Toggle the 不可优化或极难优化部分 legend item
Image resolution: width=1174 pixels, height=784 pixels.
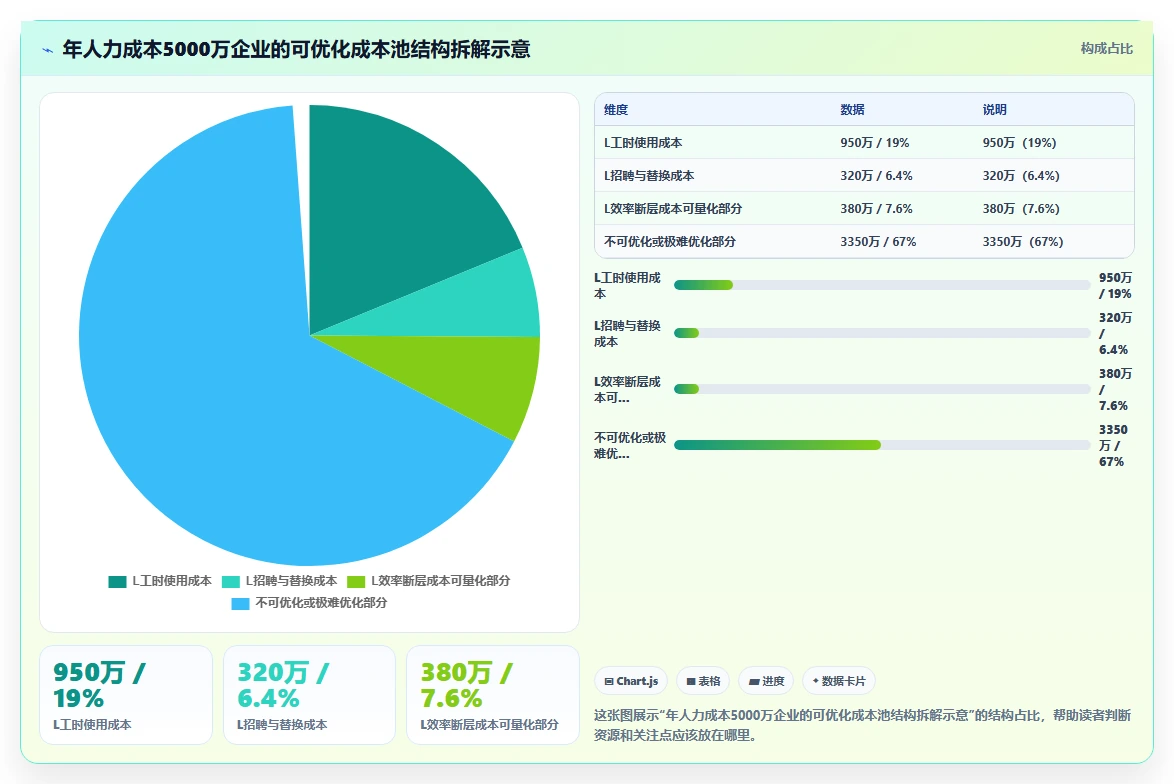309,603
